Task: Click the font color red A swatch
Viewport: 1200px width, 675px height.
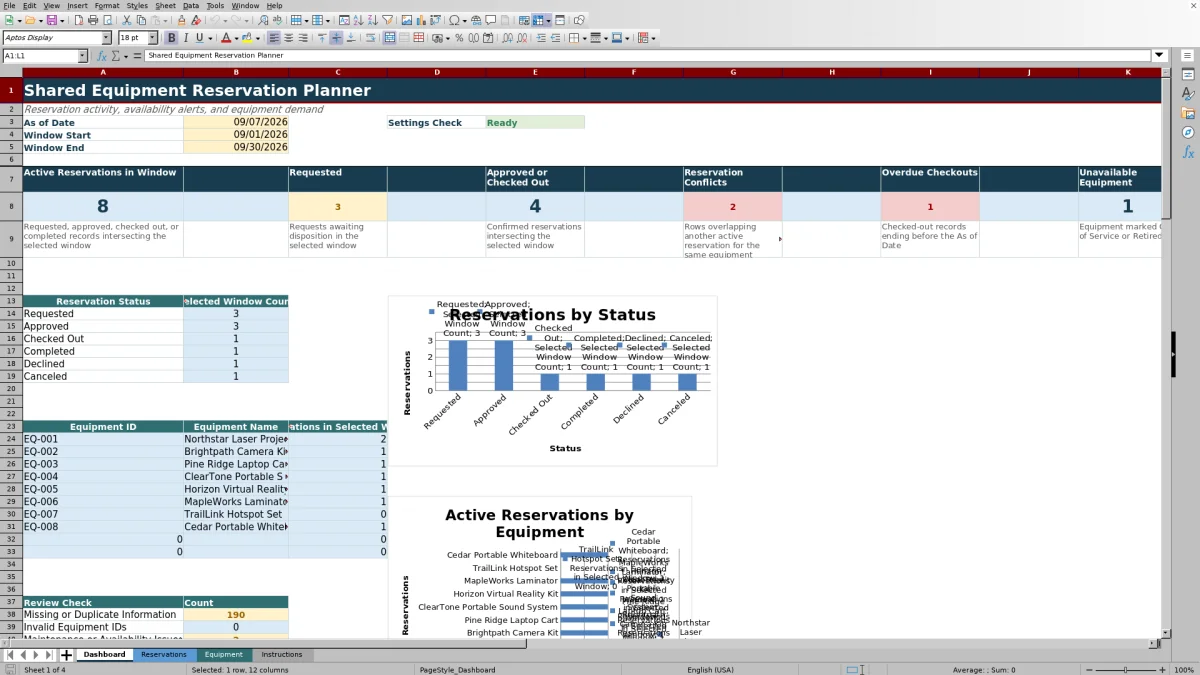Action: point(225,38)
